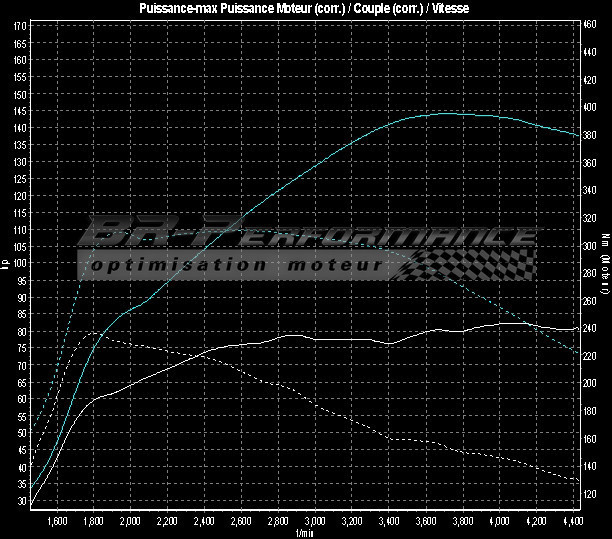Click the 300 value on the Nm axis
The width and height of the screenshot is (612, 539).
589,245
